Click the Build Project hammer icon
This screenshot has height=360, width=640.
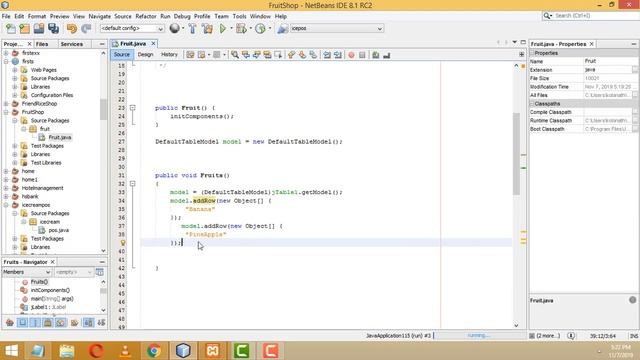click(193, 29)
